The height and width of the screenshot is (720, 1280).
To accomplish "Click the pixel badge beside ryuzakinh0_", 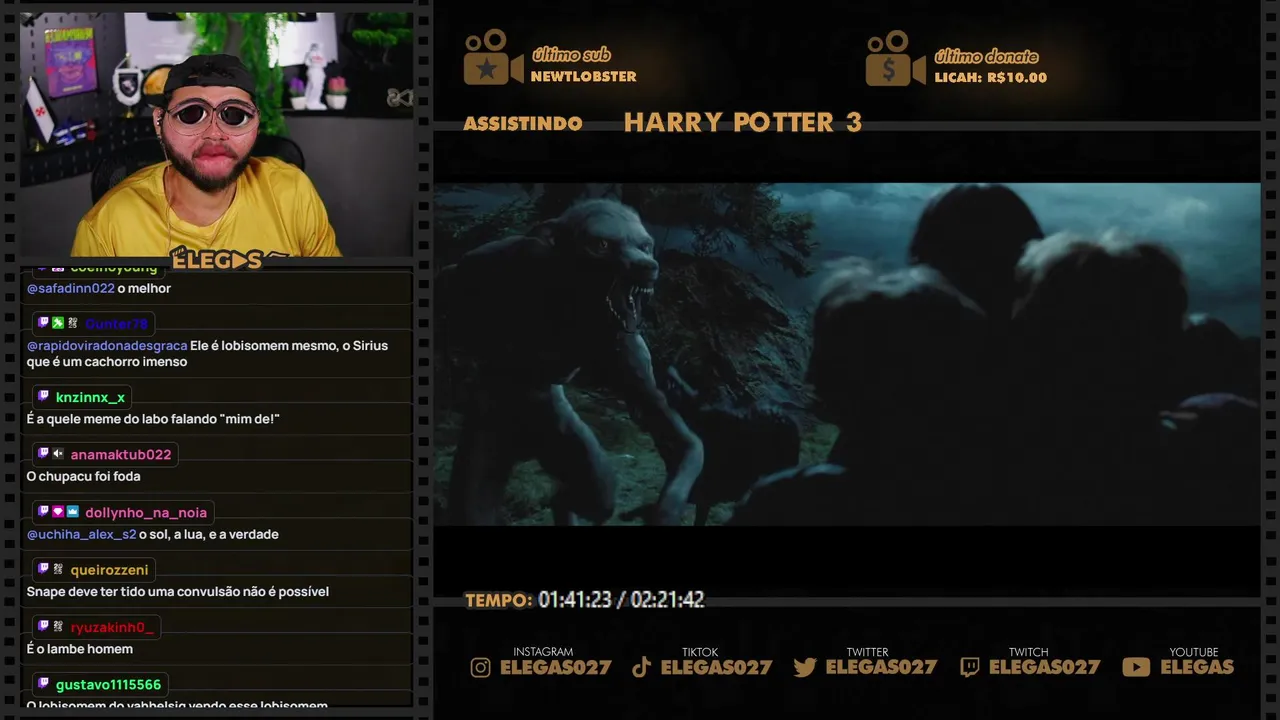I will [58, 626].
